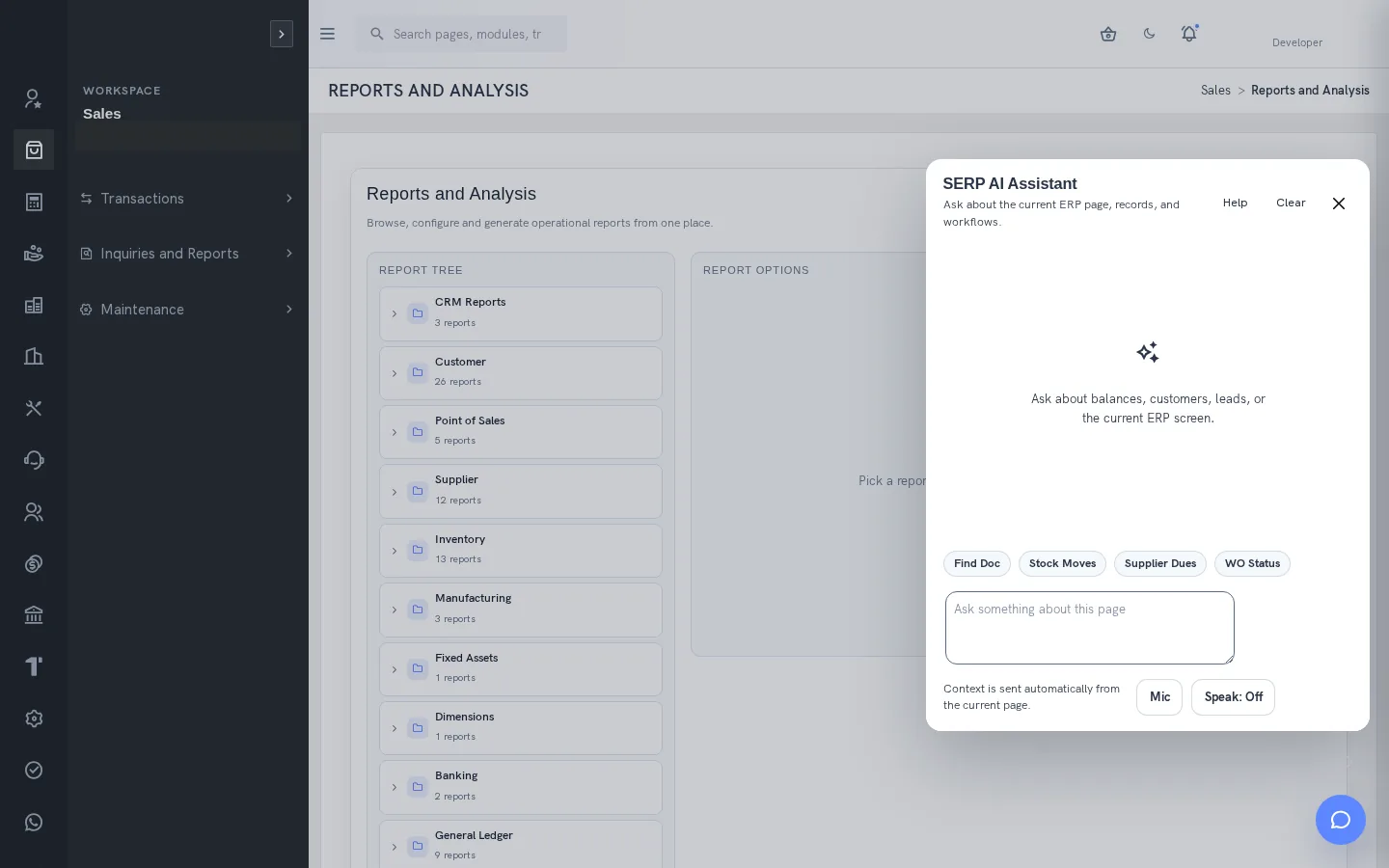Click Help in the AI Assistant
Image resolution: width=1389 pixels, height=868 pixels.
pyautogui.click(x=1235, y=203)
